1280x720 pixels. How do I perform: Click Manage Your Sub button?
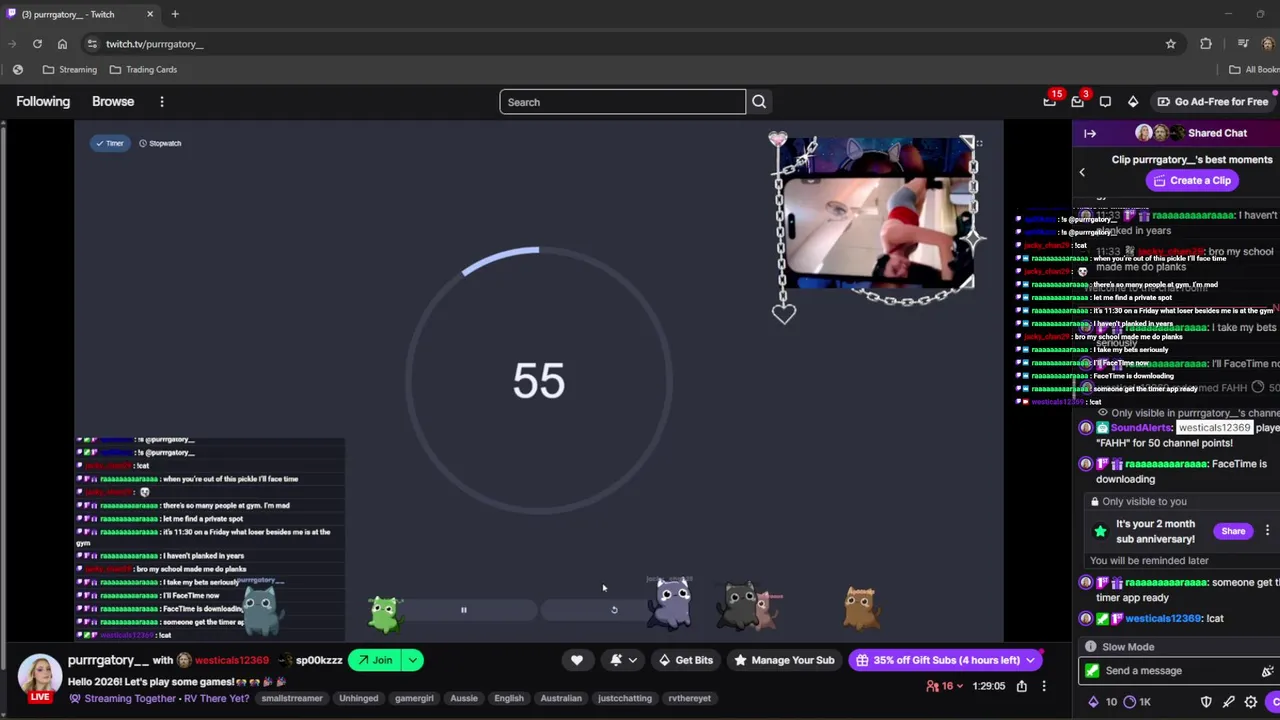784,660
